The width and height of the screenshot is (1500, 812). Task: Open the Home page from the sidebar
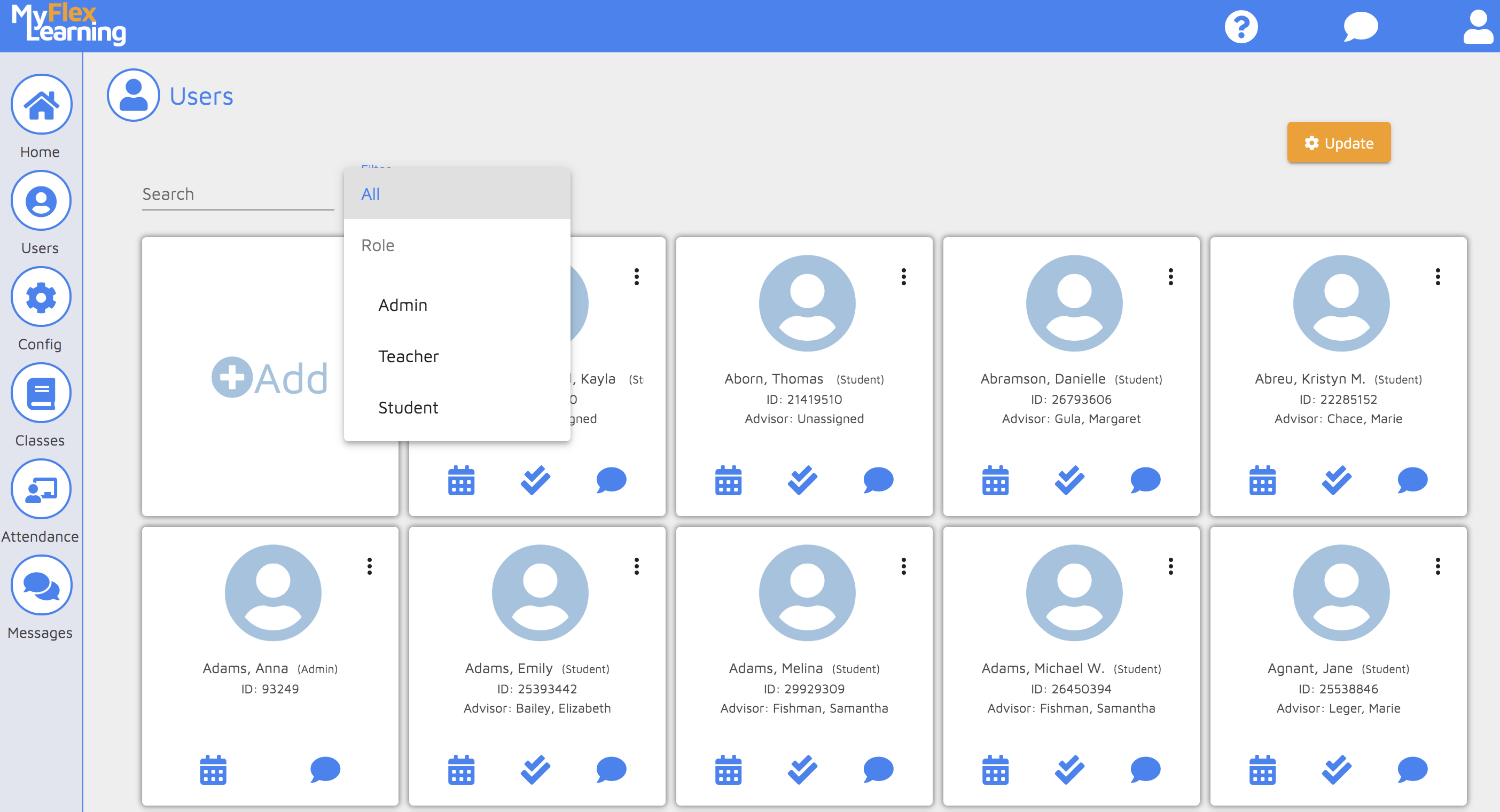pos(40,105)
